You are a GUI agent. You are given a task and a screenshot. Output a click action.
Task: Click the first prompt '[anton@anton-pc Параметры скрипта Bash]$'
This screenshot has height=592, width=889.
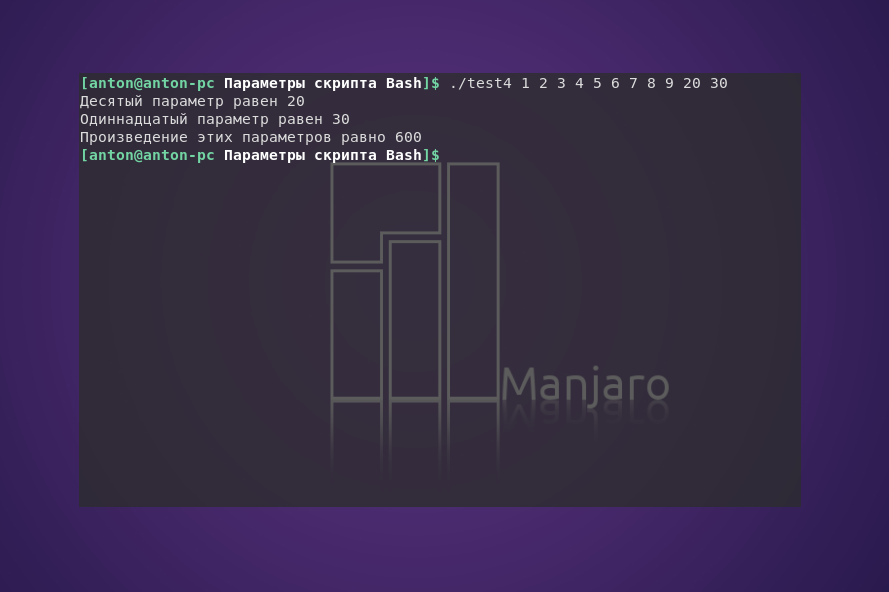click(x=260, y=83)
